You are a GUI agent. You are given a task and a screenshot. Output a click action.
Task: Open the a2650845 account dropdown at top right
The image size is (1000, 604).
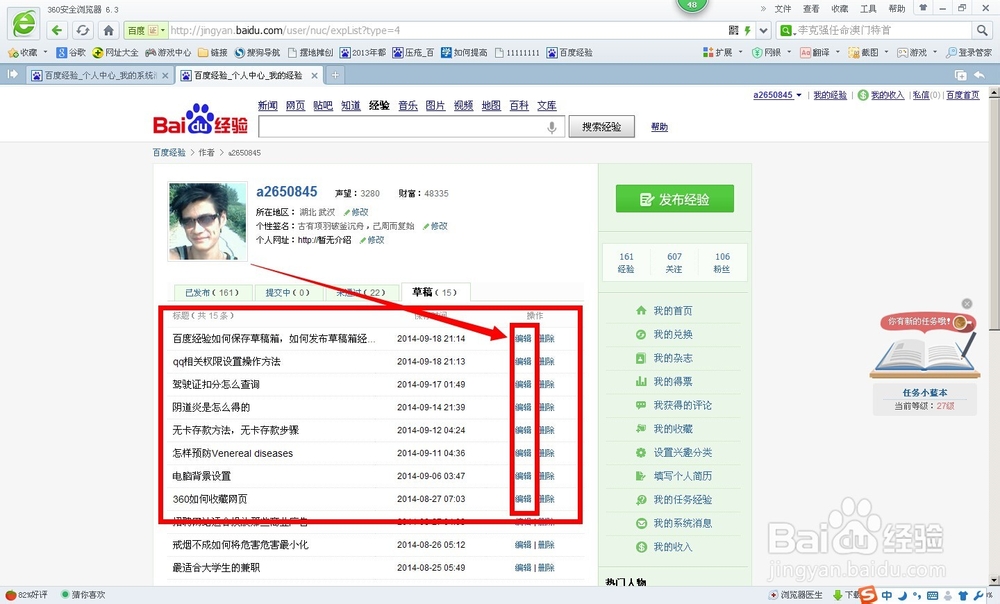coord(777,95)
